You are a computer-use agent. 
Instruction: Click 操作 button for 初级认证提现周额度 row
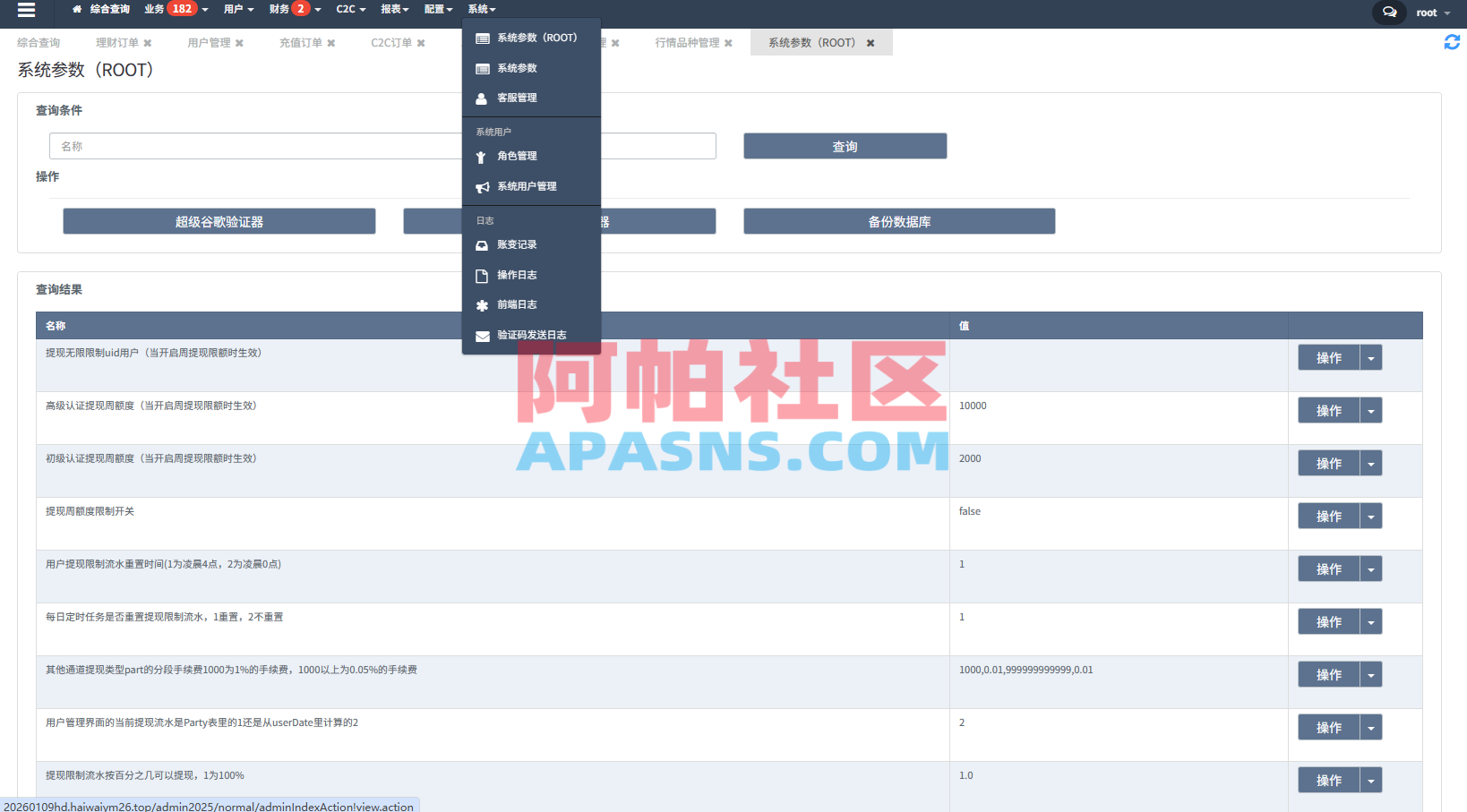(x=1329, y=463)
